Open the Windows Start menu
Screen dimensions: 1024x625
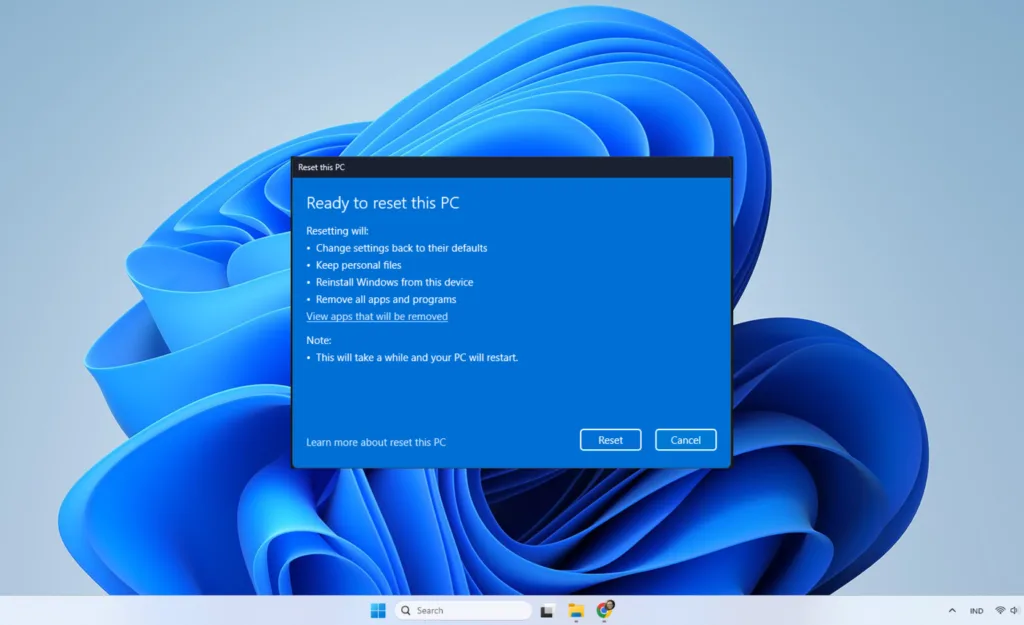click(x=378, y=611)
